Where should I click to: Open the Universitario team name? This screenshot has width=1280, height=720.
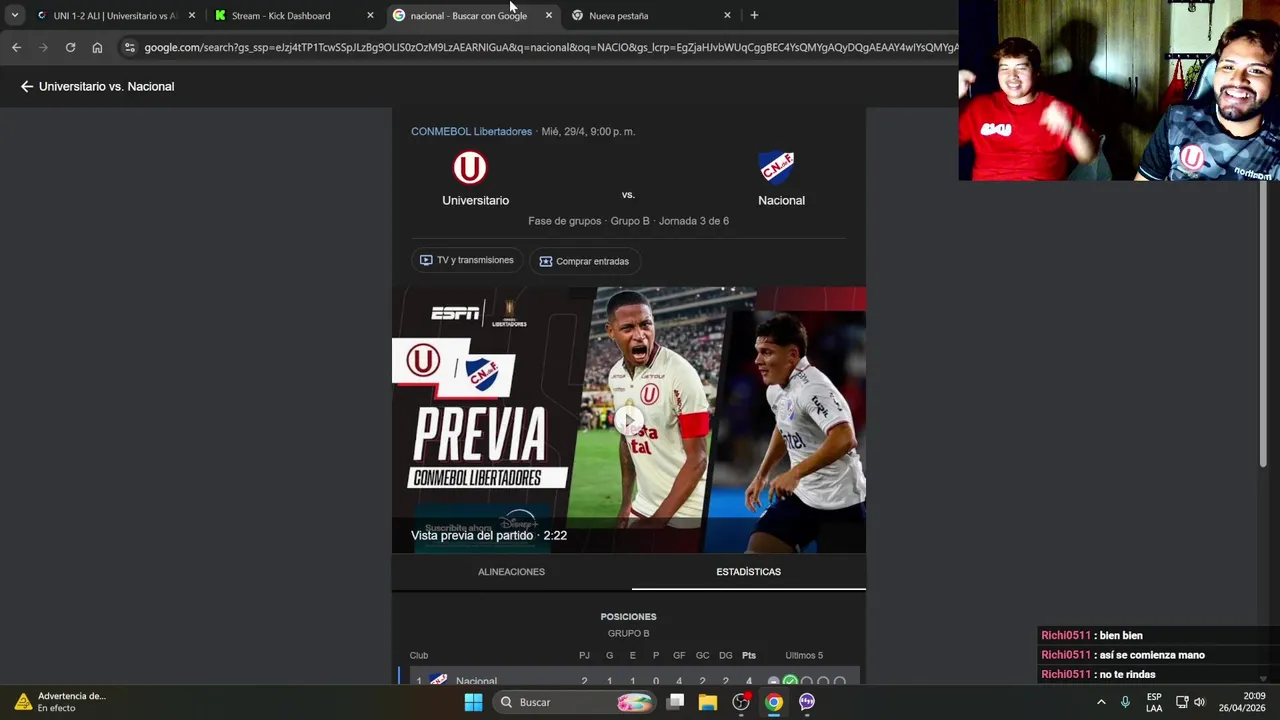pyautogui.click(x=475, y=200)
